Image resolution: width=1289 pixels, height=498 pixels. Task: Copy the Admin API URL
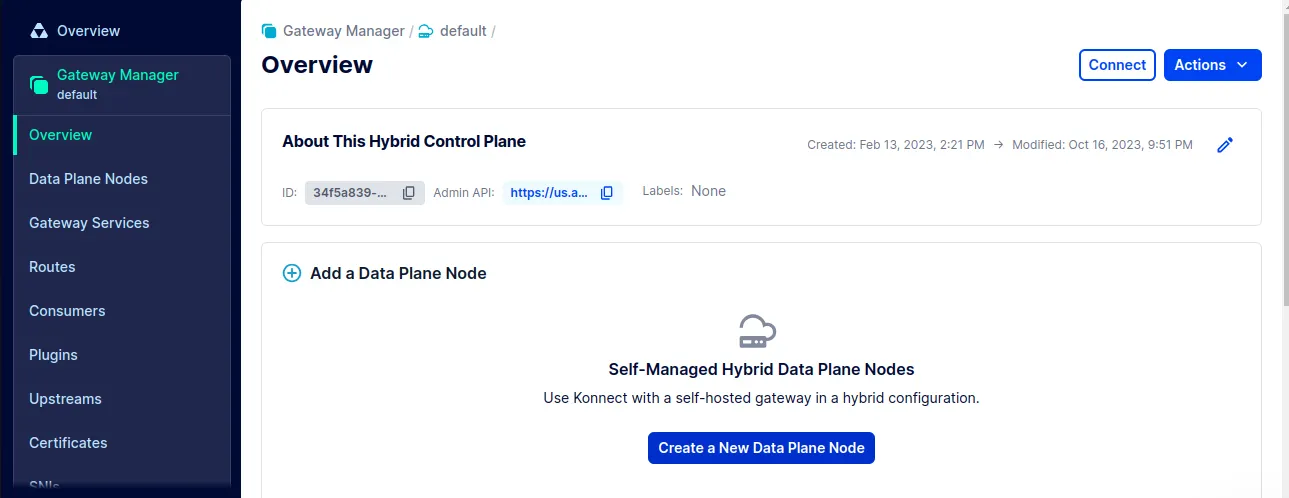[x=607, y=193]
